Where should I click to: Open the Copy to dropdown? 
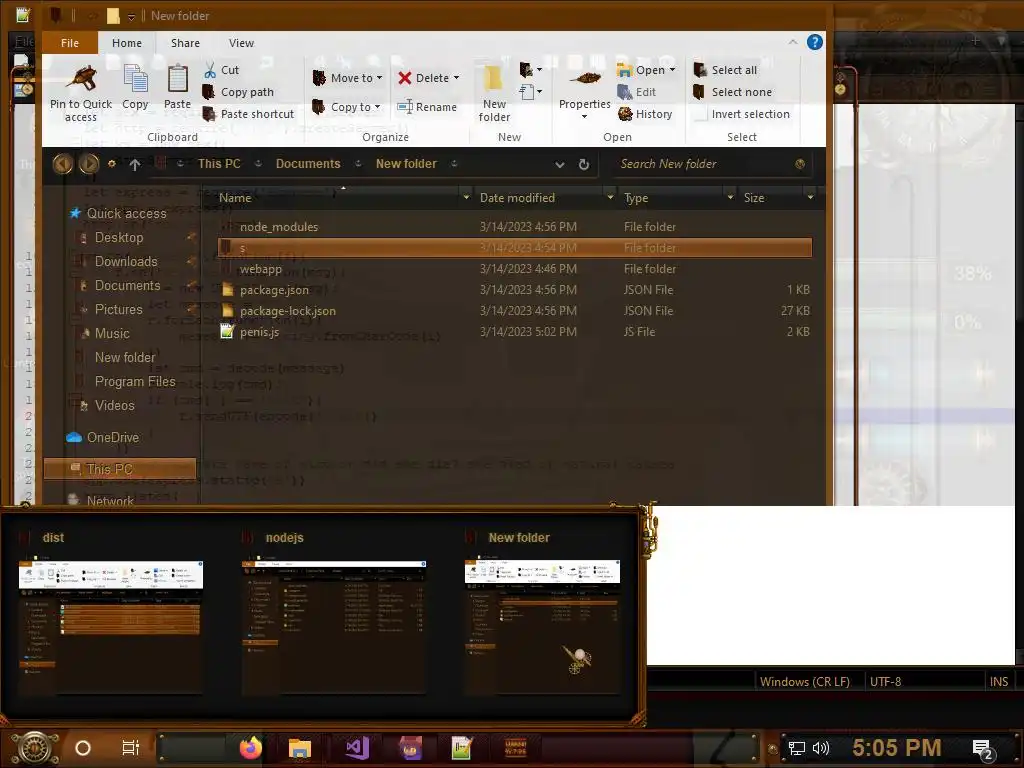point(346,106)
